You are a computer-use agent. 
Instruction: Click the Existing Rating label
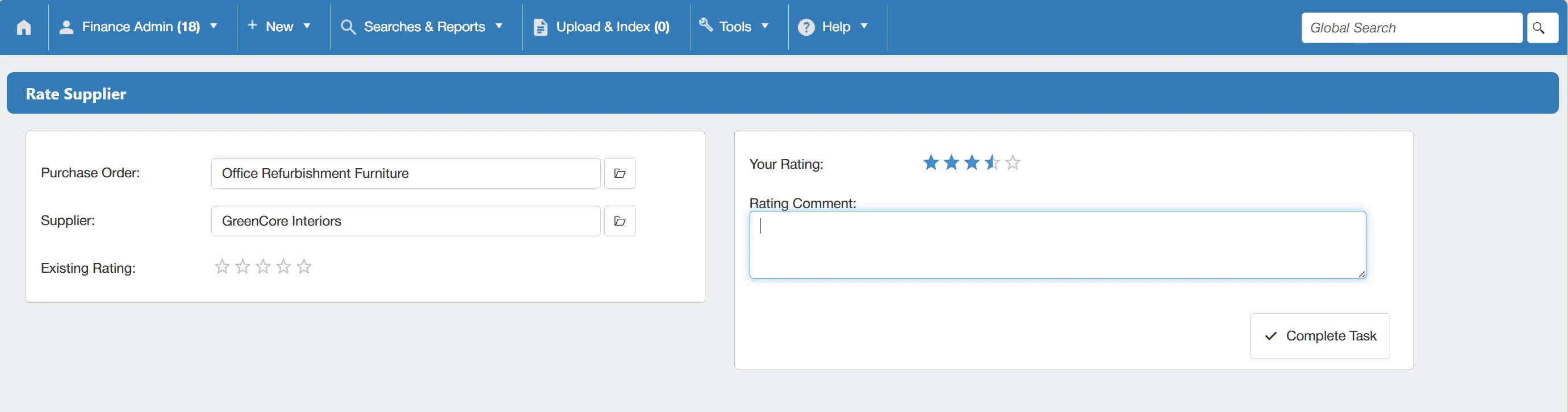(x=88, y=268)
